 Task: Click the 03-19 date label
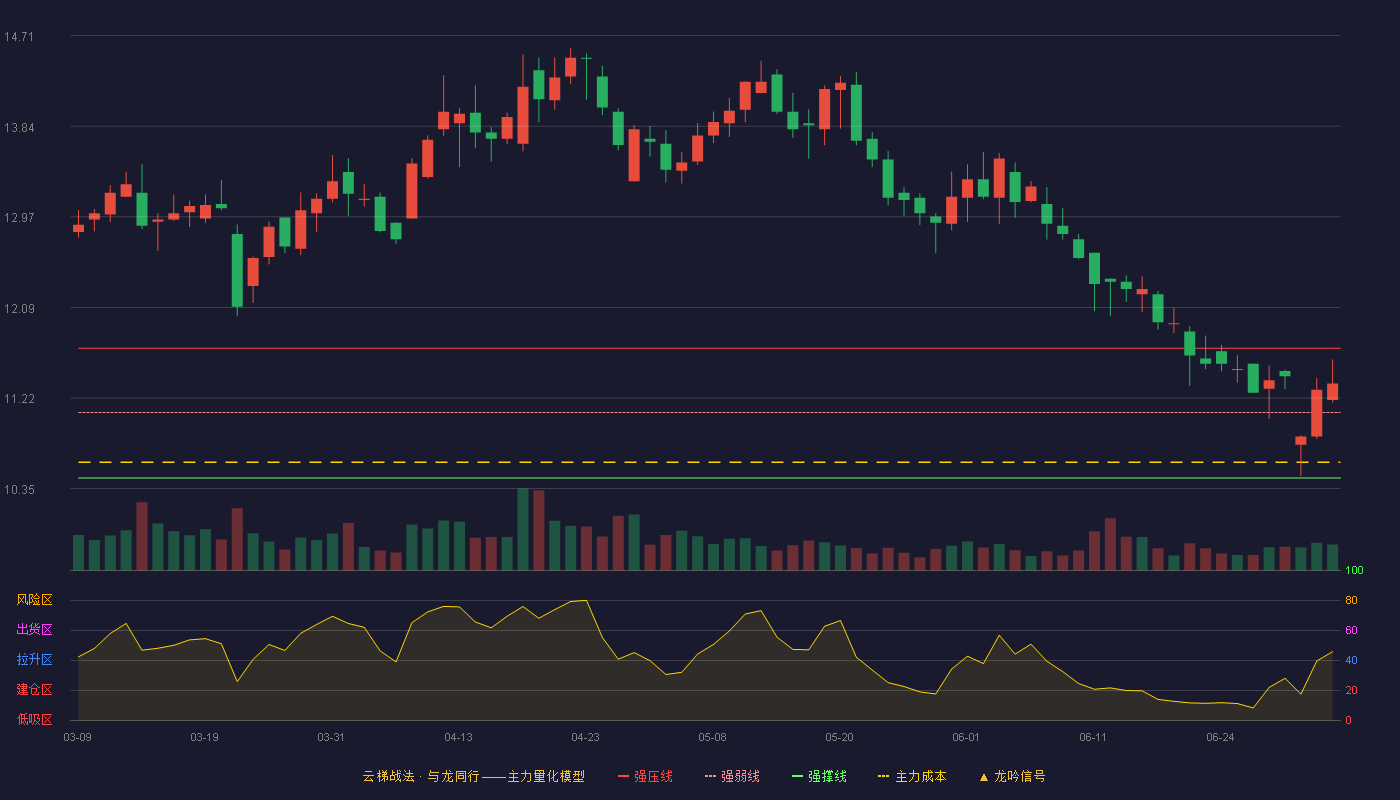[x=204, y=737]
